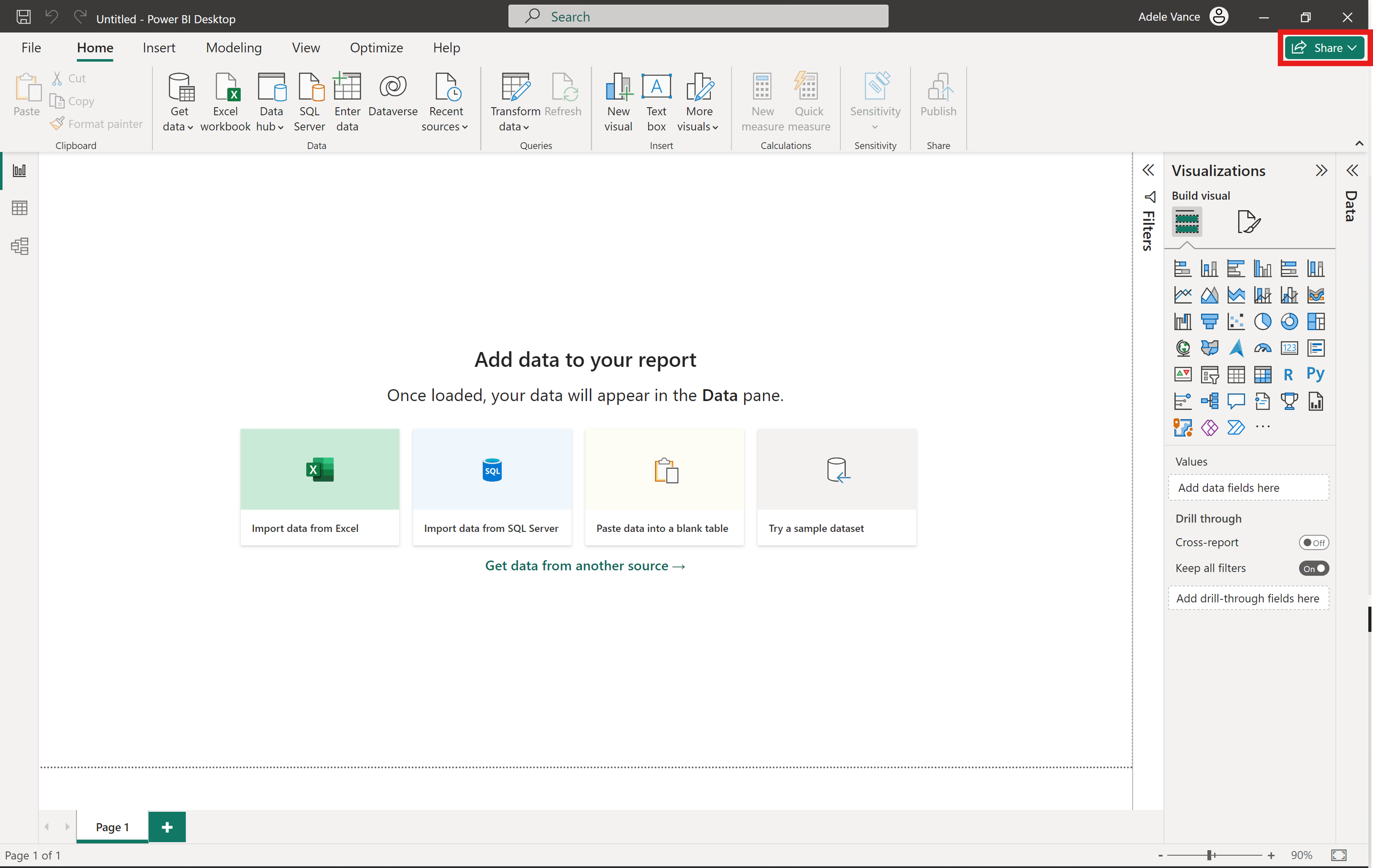
Task: Select the donut chart visual
Action: pyautogui.click(x=1289, y=321)
